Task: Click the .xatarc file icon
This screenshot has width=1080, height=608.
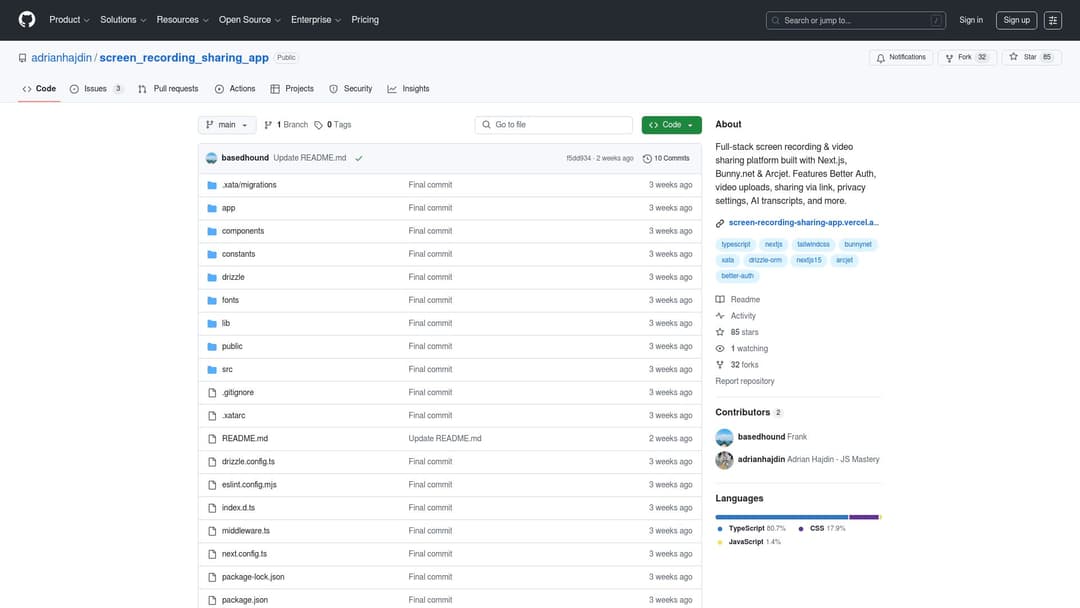Action: click(x=212, y=416)
